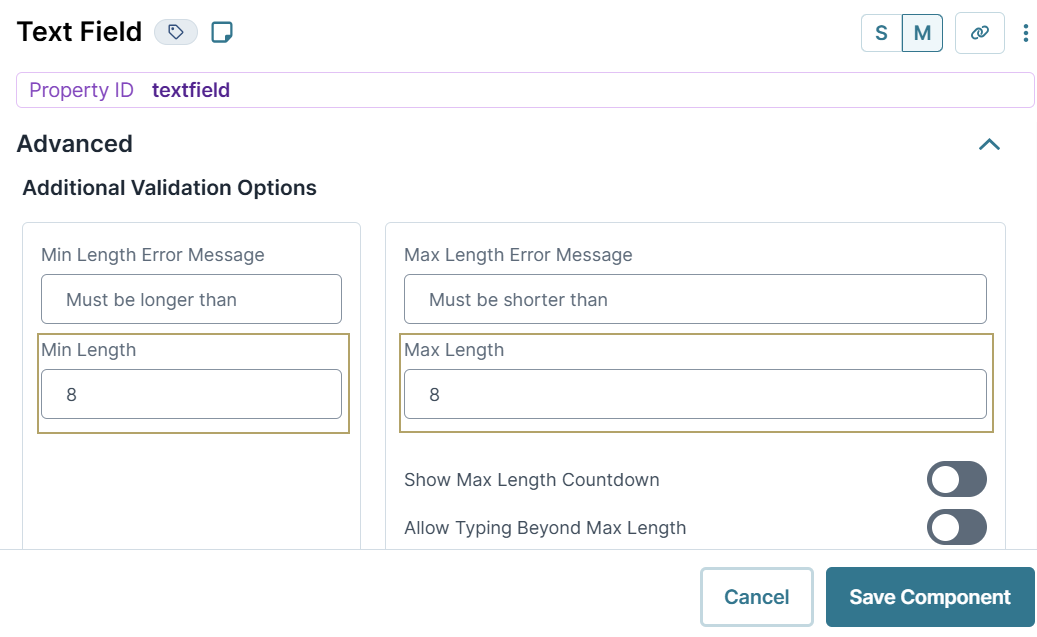The height and width of the screenshot is (637, 1037).
Task: Click the Save Component button
Action: 930,597
